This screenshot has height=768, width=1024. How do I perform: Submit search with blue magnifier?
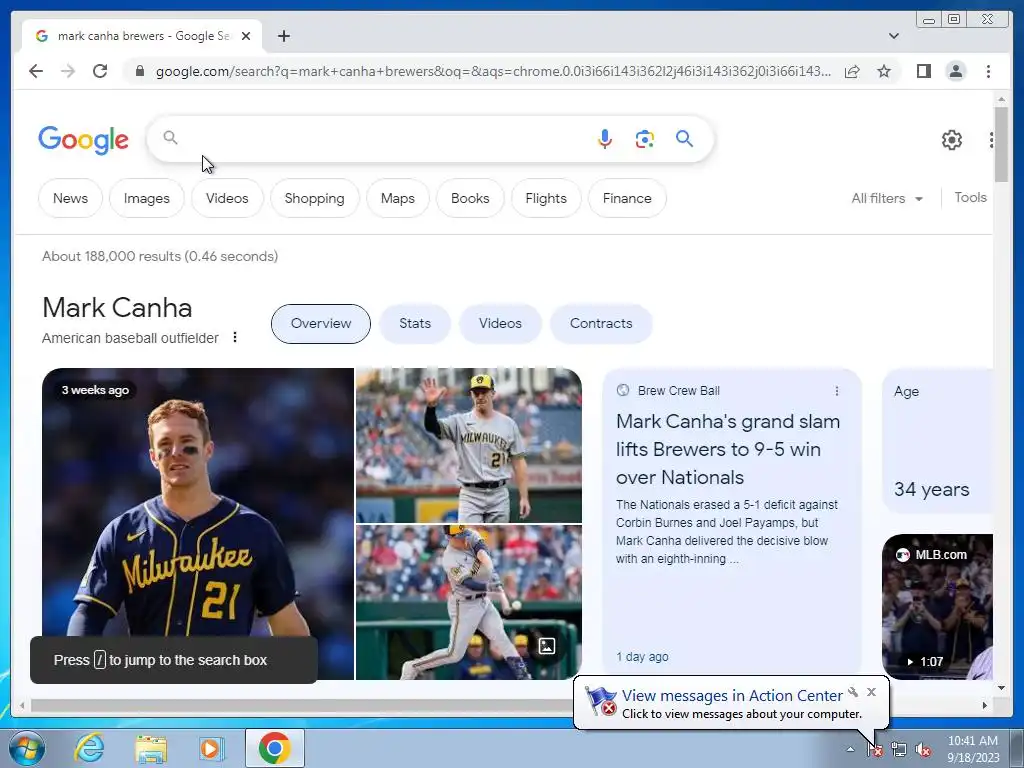684,138
